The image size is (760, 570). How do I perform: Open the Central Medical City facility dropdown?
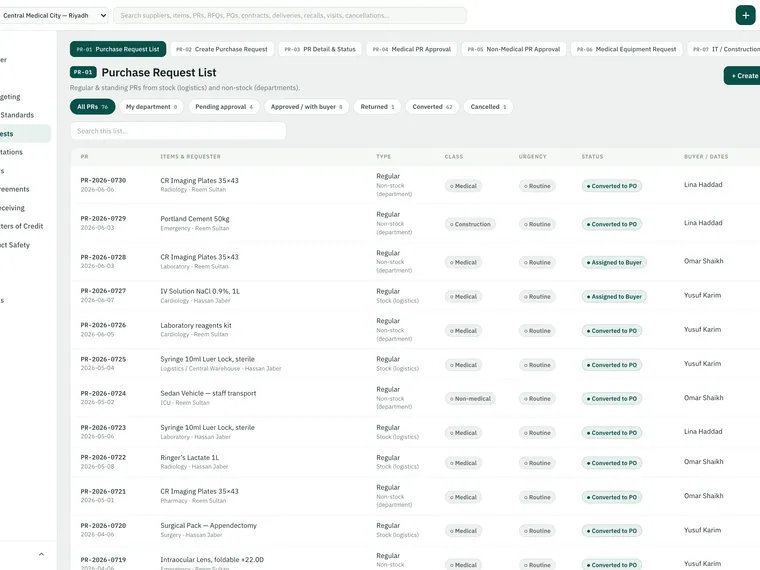(x=53, y=16)
